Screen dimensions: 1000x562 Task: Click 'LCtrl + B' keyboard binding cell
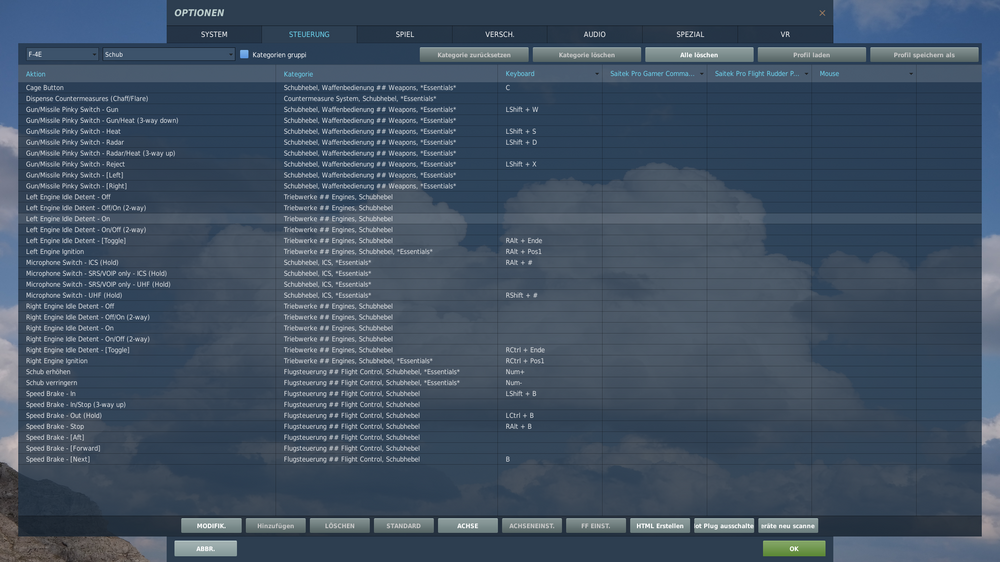click(x=550, y=415)
